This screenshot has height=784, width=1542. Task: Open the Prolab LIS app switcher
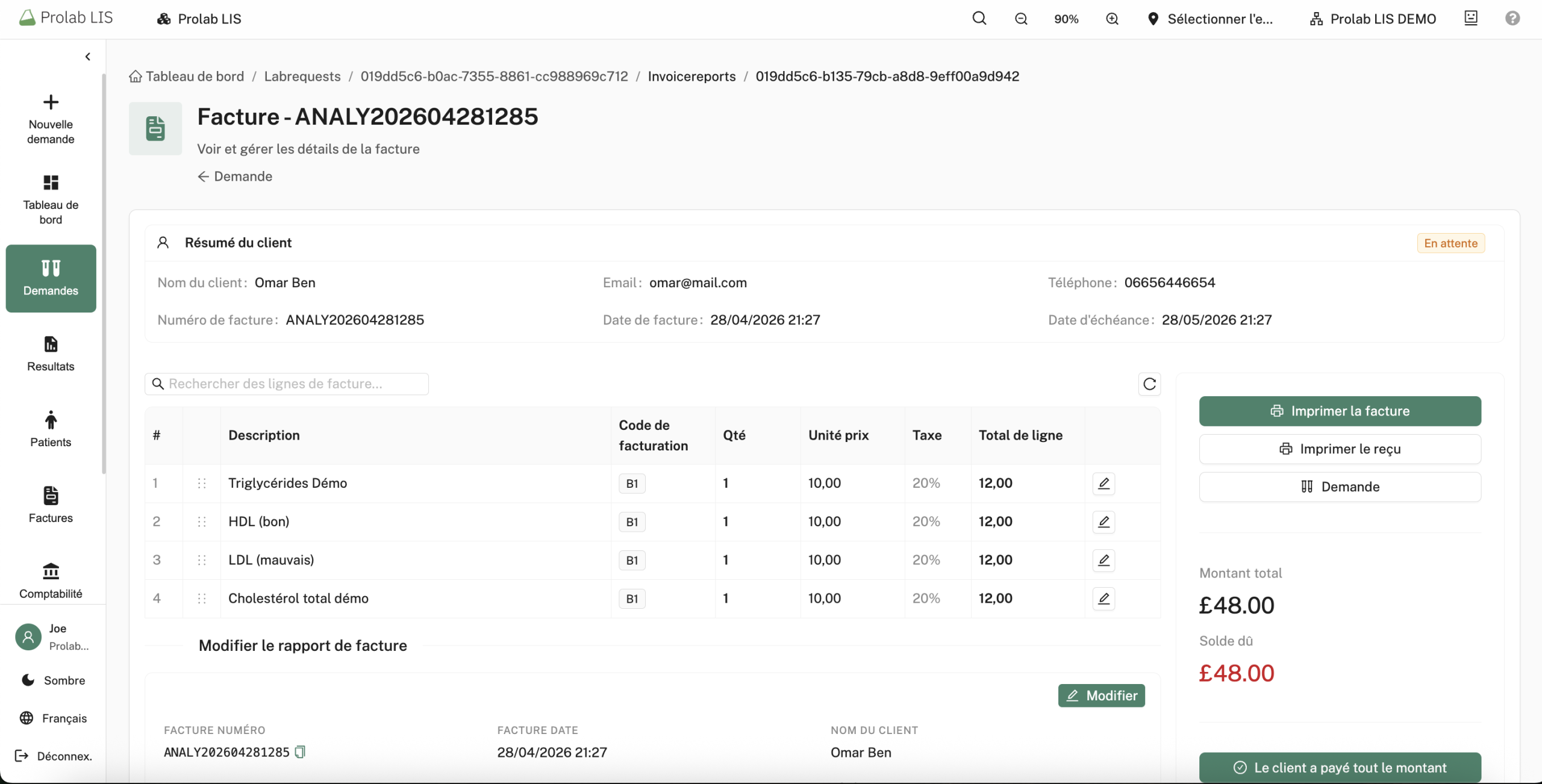(199, 19)
